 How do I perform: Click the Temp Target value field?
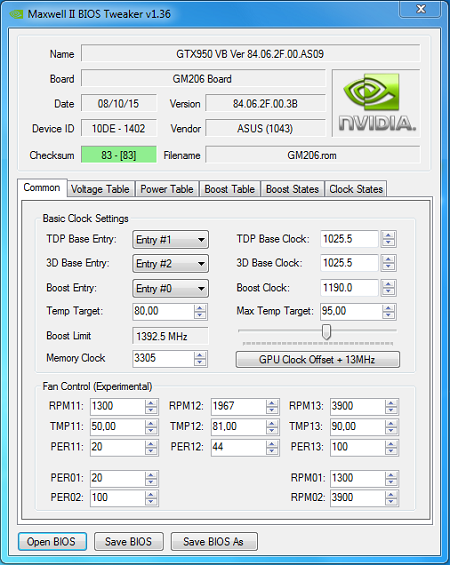163,311
